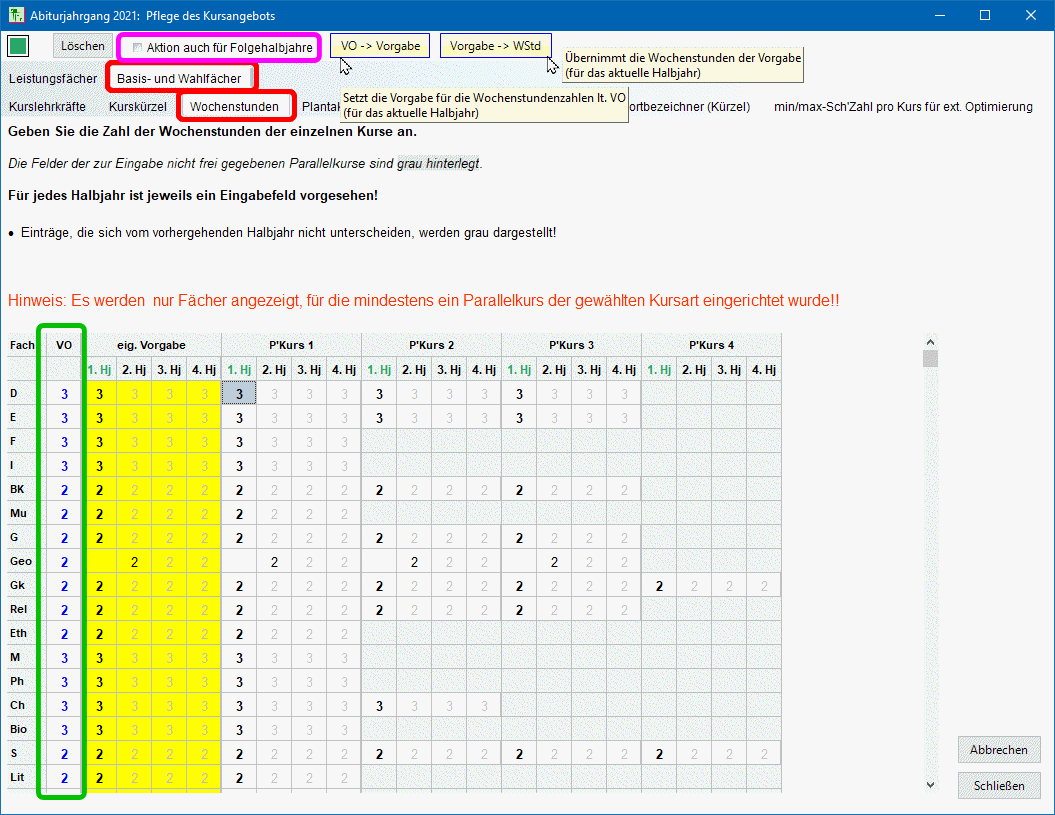Select P'Kurs 1 first half-year cell for D
Screen dimensions: 1055x815
239,394
